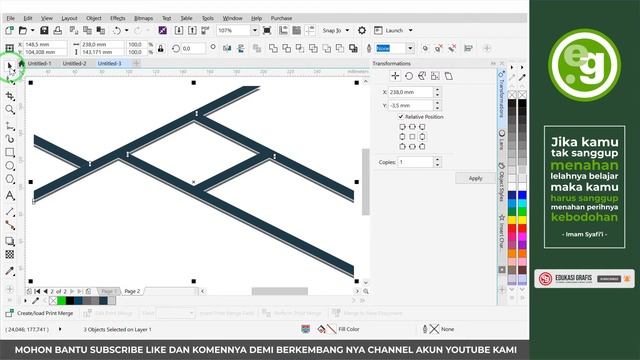Viewport: 640px width, 360px height.
Task: Click the Export icon
Action: tap(192, 30)
